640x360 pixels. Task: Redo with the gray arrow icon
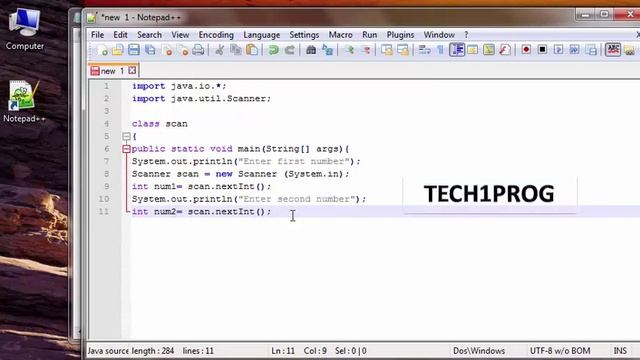click(290, 50)
